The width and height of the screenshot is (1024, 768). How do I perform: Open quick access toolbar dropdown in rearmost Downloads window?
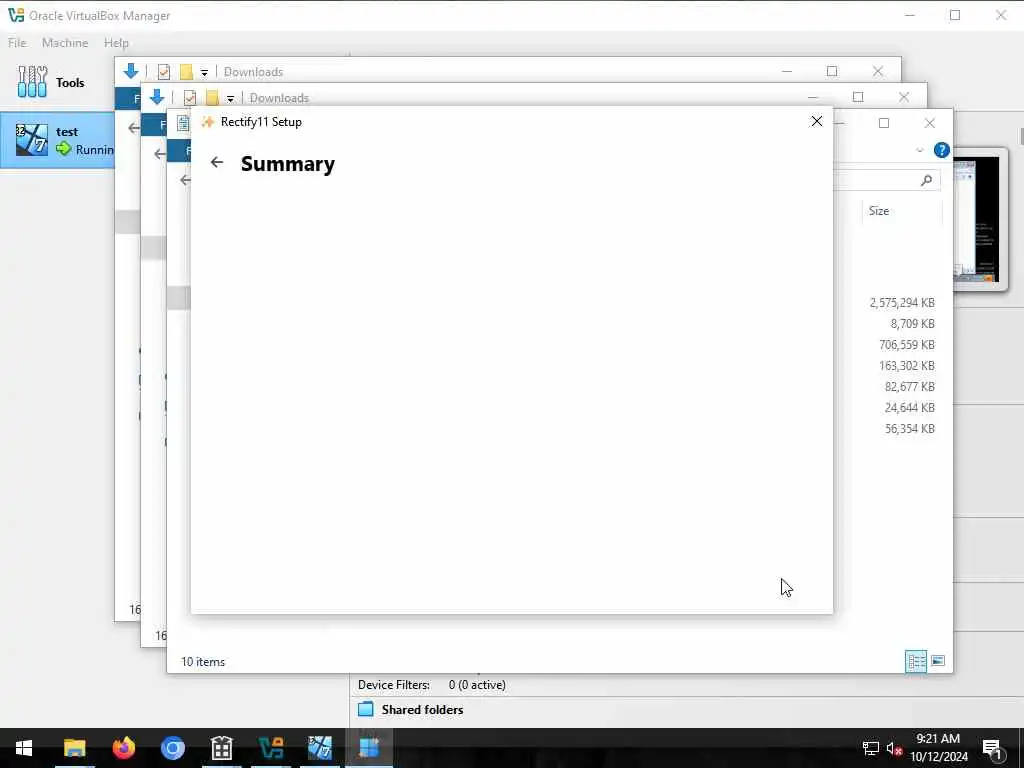click(x=204, y=72)
